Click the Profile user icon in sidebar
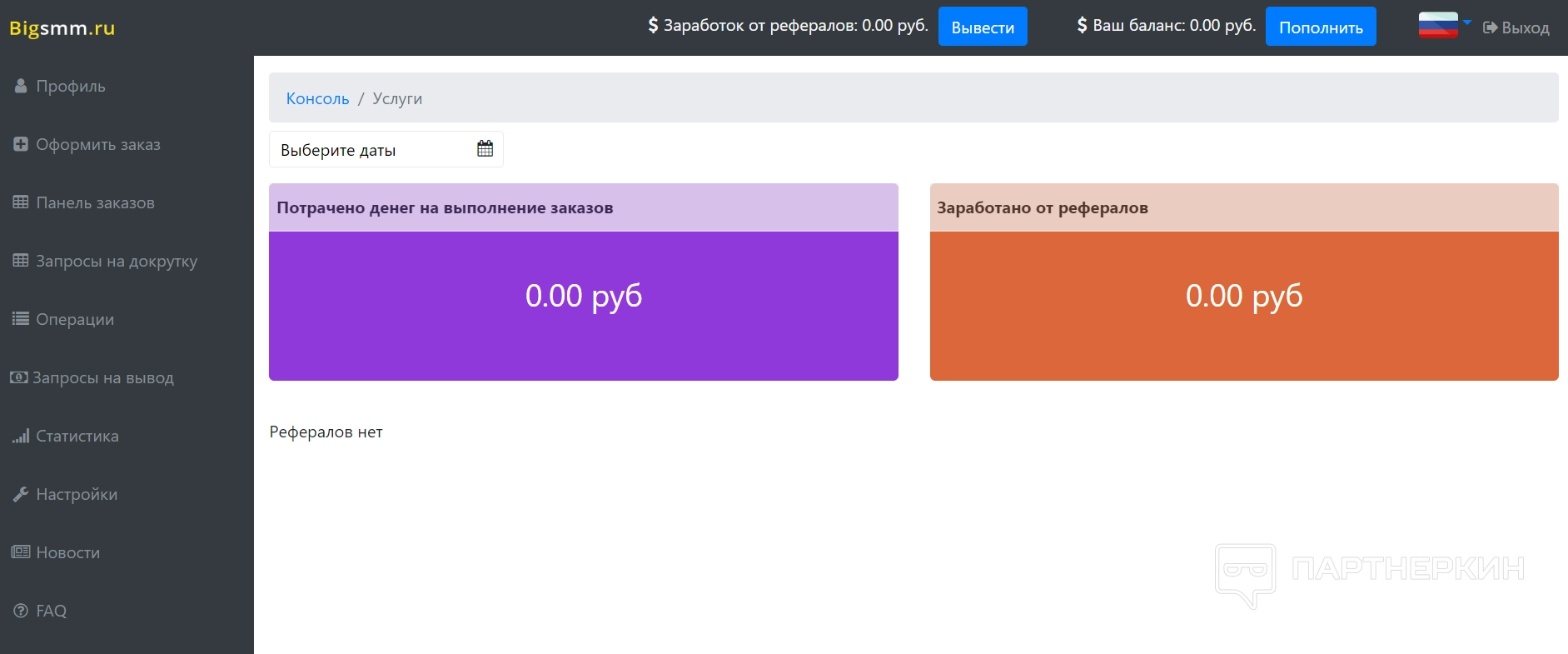The width and height of the screenshot is (1568, 654). (x=21, y=86)
